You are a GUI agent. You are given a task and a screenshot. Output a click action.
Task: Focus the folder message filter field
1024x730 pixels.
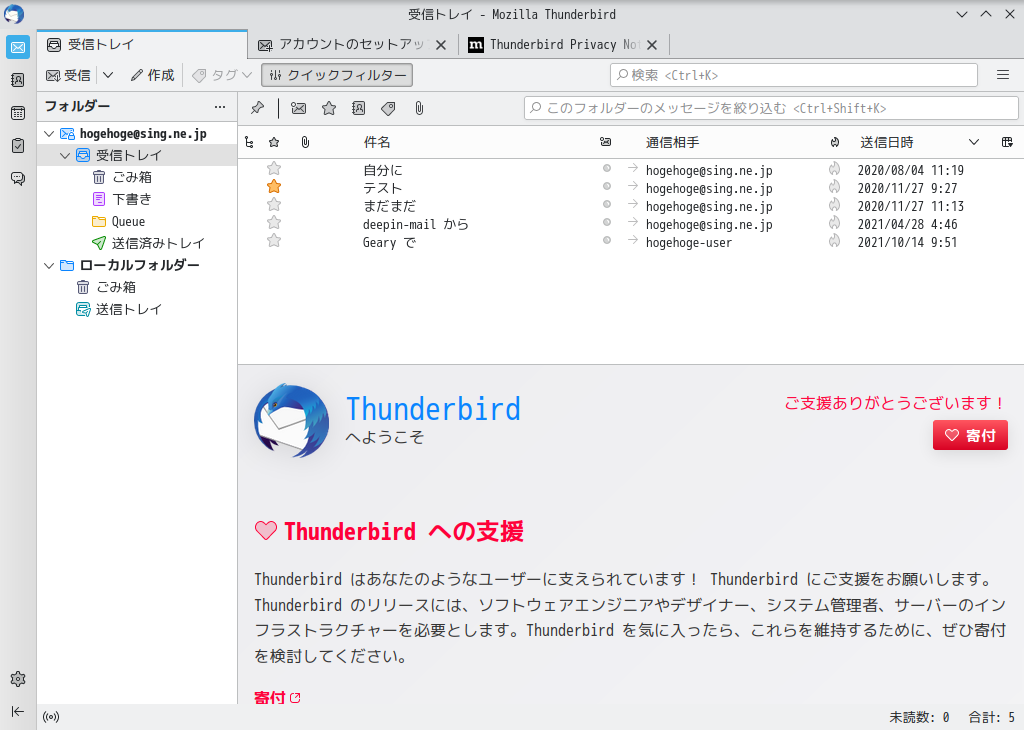771,108
